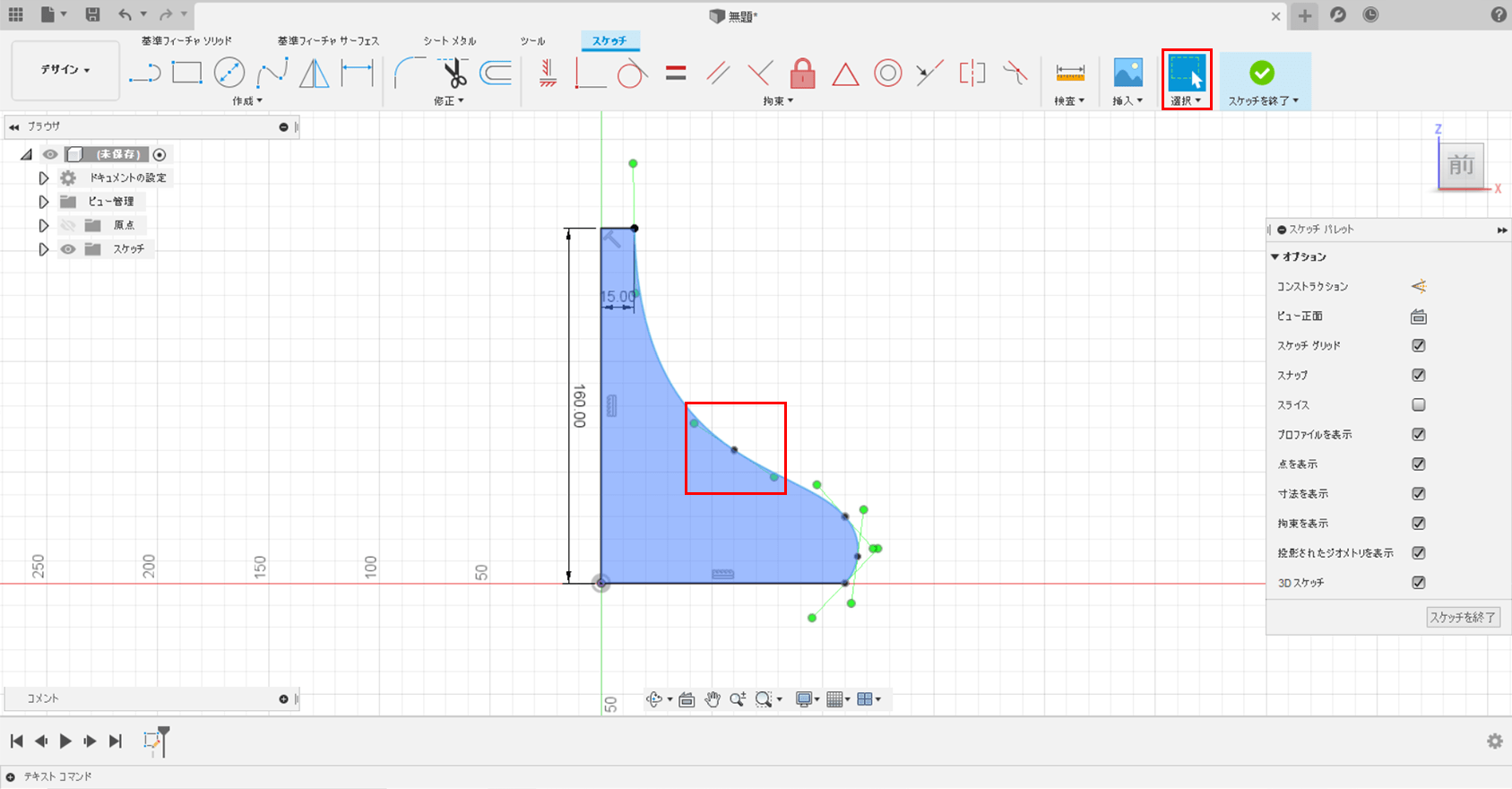Screen dimensions: 1512x789
Task: Toggle the 3D スケッチ checkbox
Action: coord(1419,582)
